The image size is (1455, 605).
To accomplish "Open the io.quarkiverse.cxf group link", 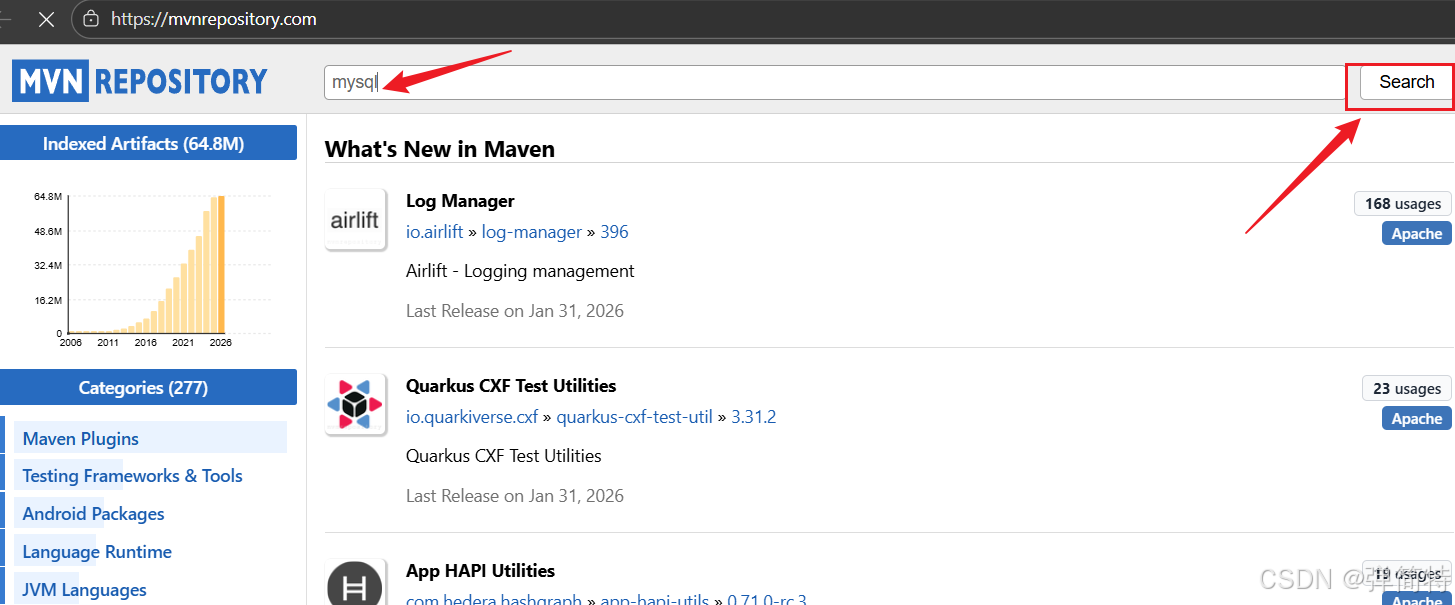I will point(472,417).
